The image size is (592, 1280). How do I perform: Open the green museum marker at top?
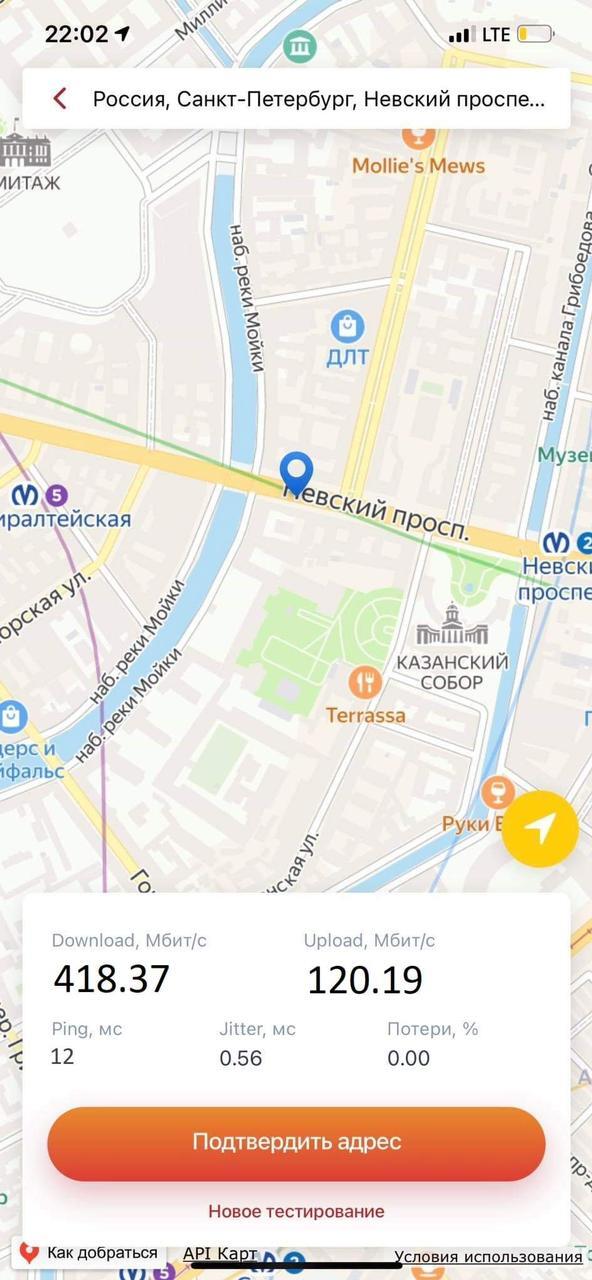299,45
